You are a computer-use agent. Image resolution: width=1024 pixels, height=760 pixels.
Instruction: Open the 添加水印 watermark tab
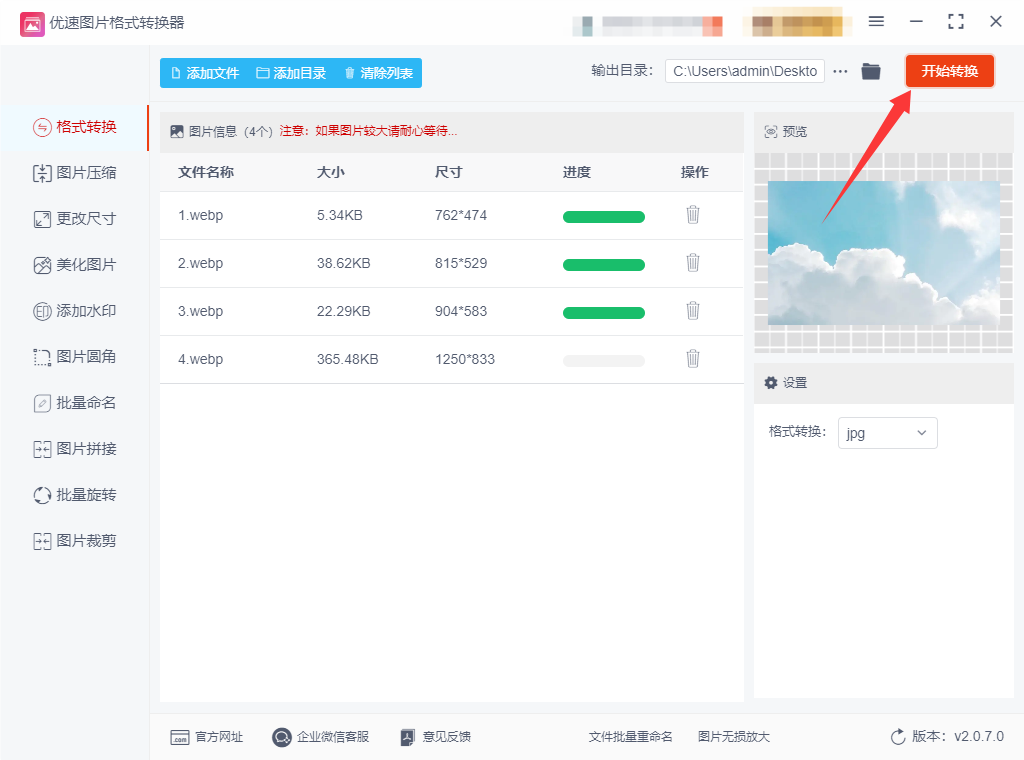click(74, 311)
